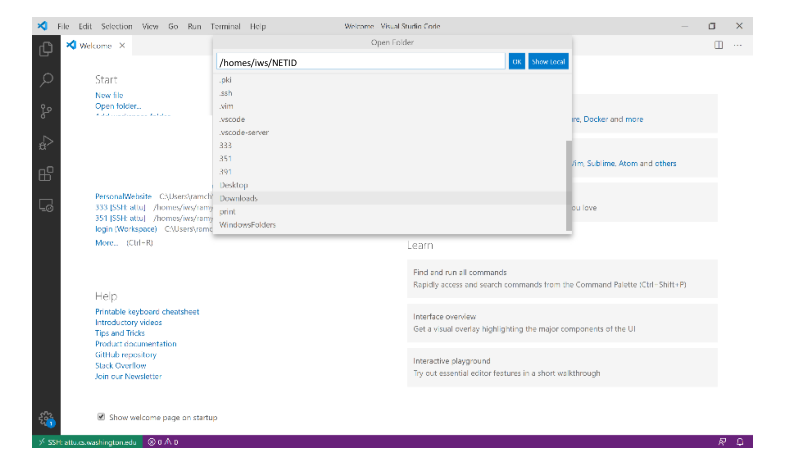Open the Remote Explorer view icon
The image size is (800, 465).
pyautogui.click(x=46, y=206)
